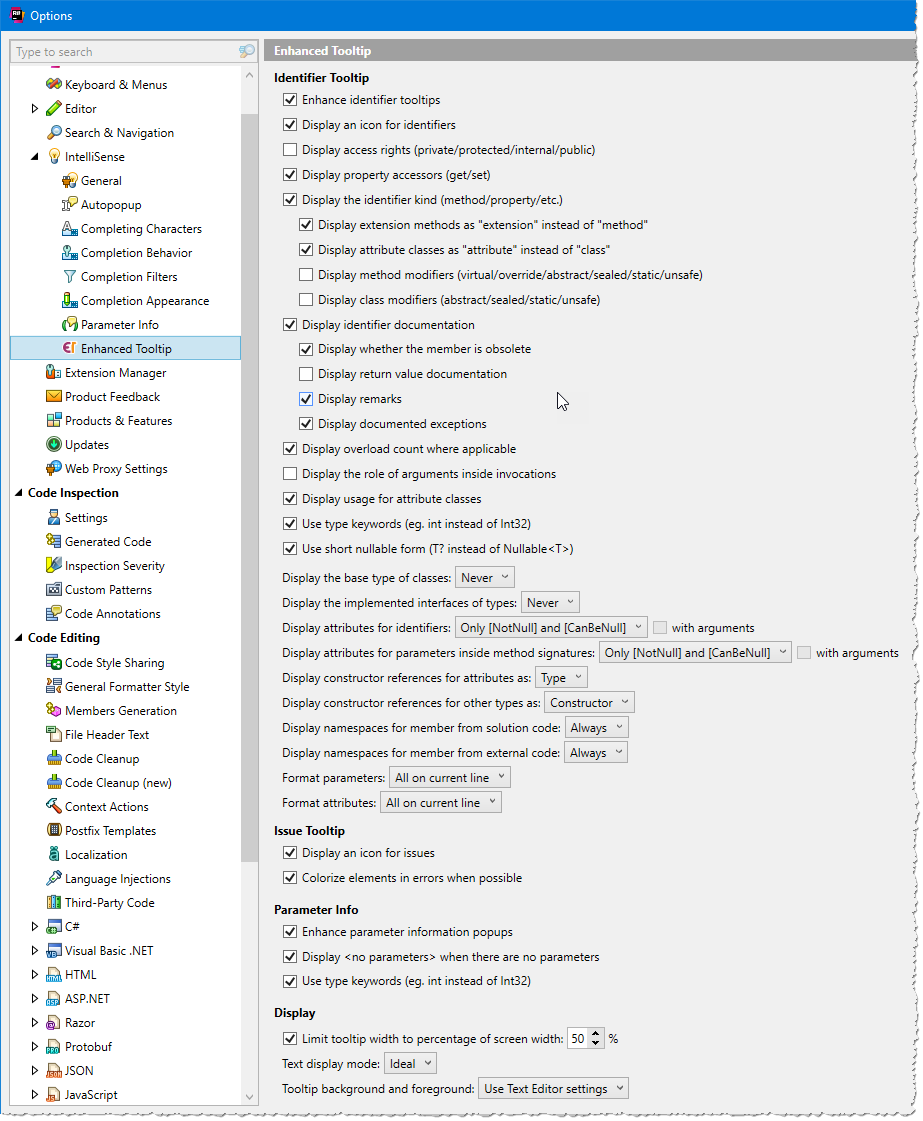The height and width of the screenshot is (1121, 923).
Task: Click the Language Injections icon
Action: tap(54, 879)
